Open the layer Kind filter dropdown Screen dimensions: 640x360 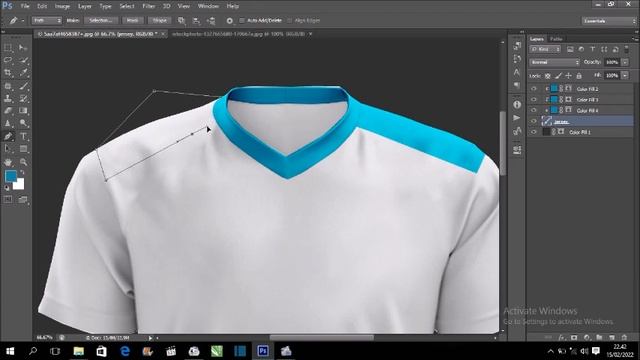[545, 49]
